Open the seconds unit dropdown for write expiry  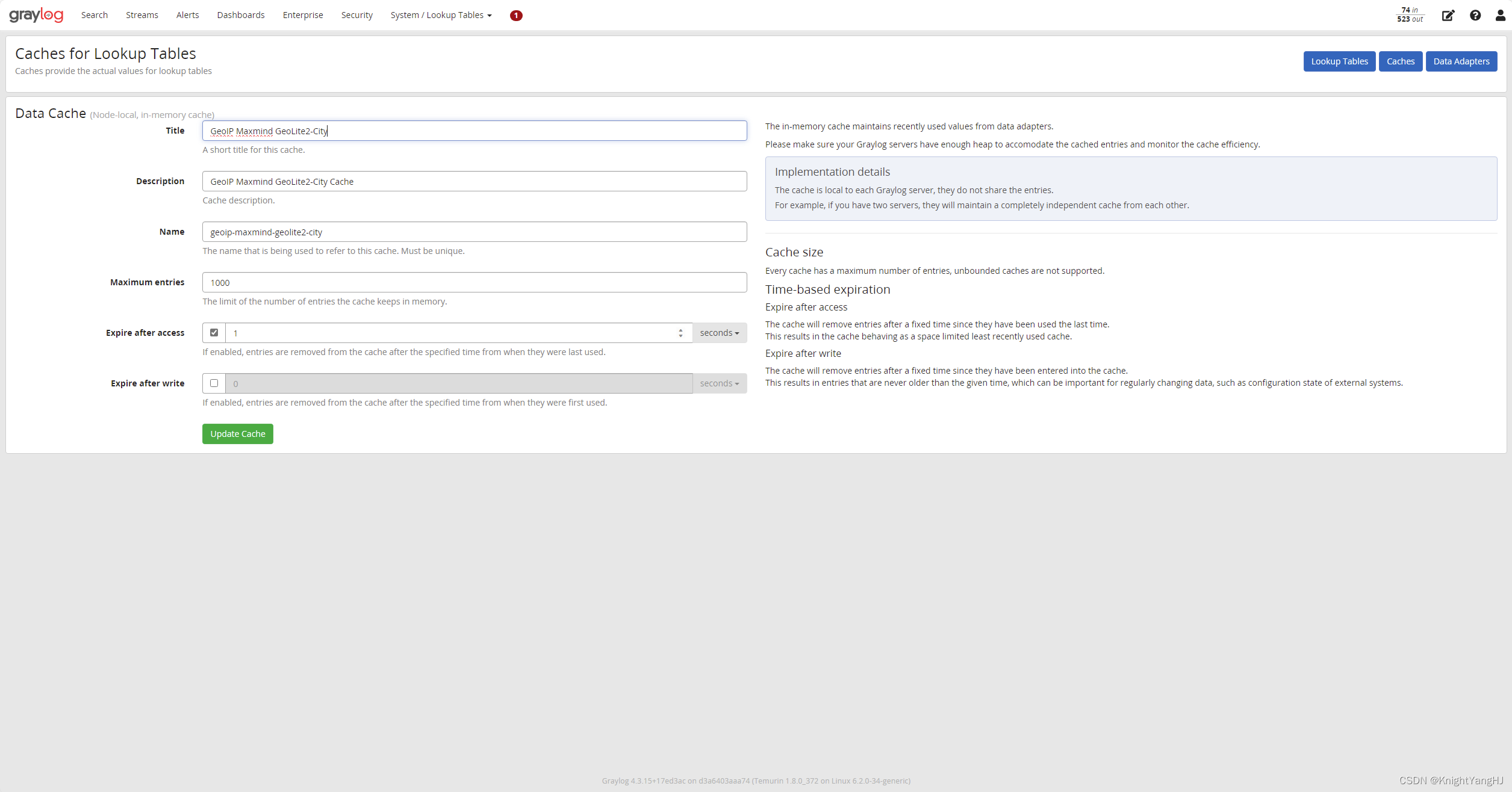[x=719, y=383]
